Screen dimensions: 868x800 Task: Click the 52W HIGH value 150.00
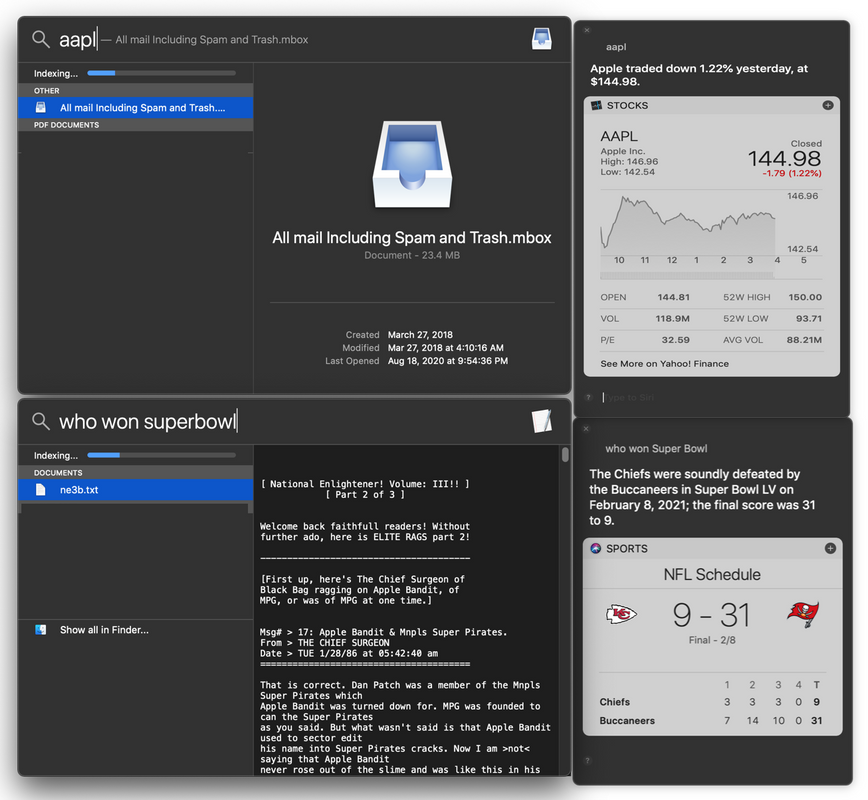click(805, 297)
